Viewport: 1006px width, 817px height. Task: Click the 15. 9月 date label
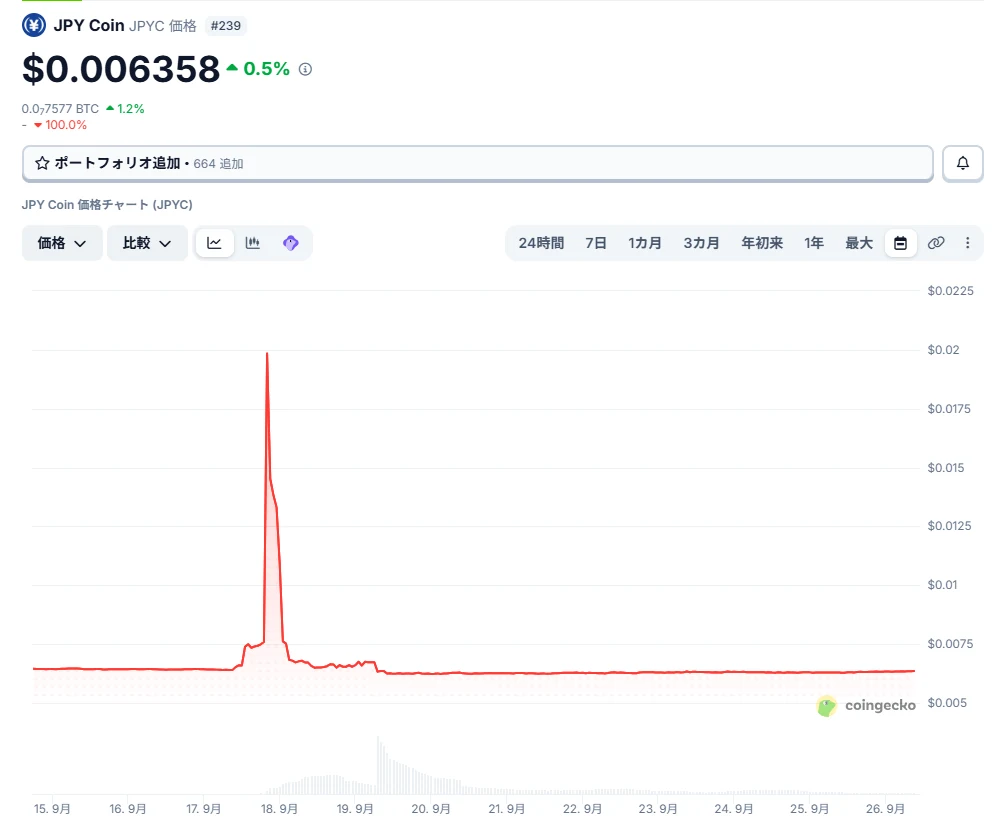(52, 809)
